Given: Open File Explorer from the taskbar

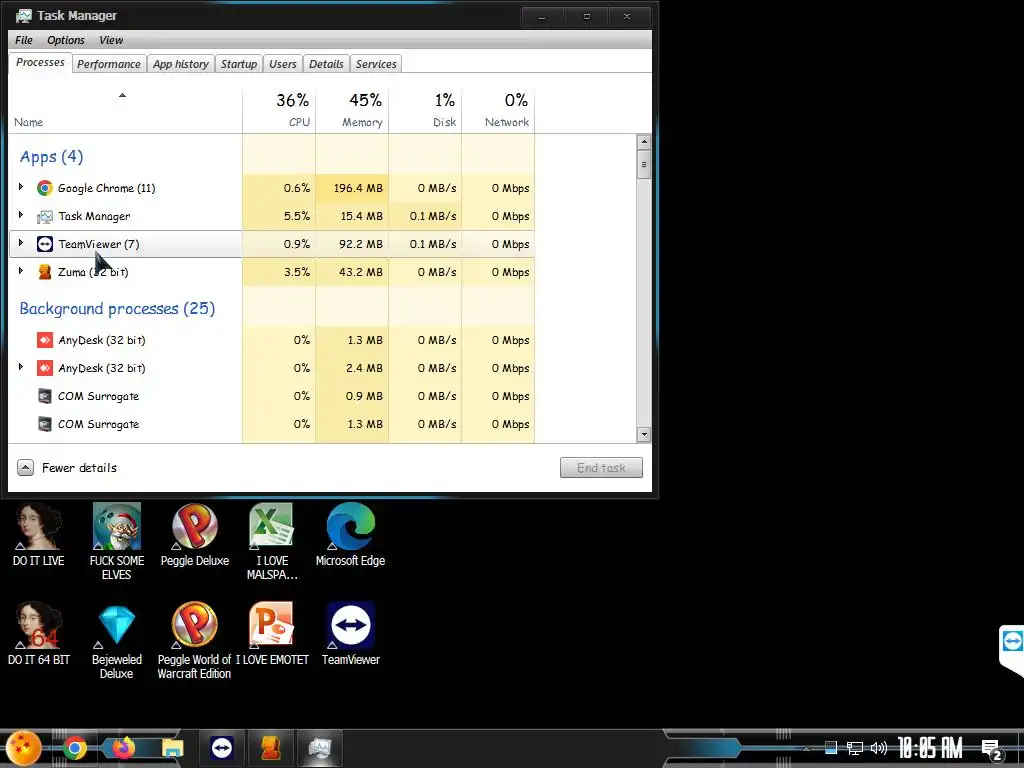Looking at the screenshot, I should [x=172, y=748].
